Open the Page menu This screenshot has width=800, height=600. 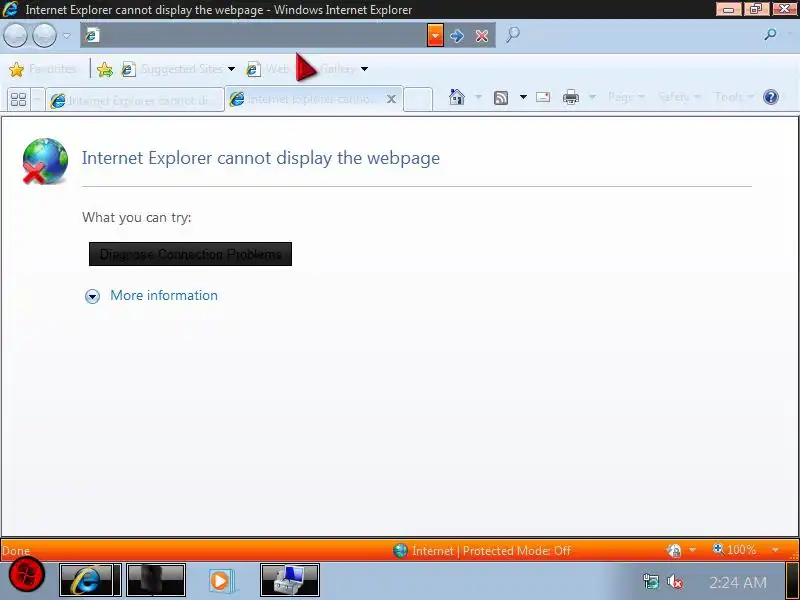(x=626, y=96)
